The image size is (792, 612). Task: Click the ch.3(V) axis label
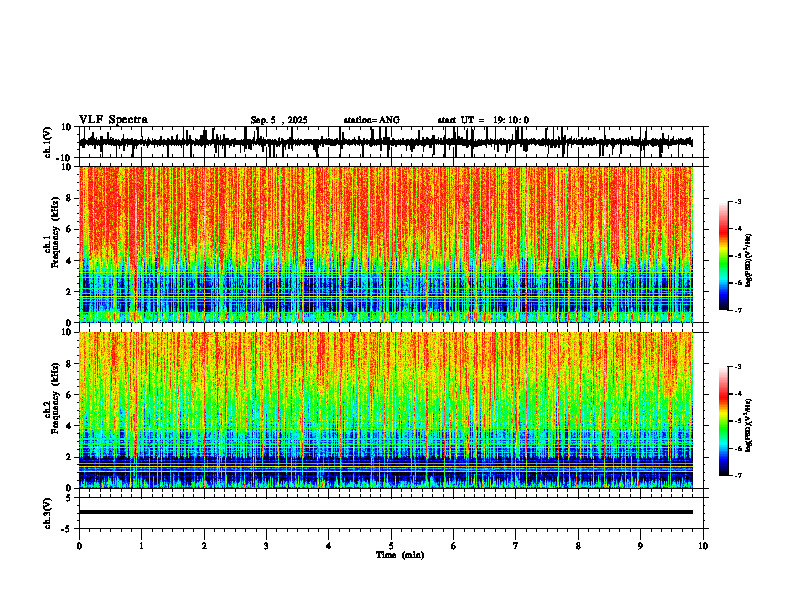(48, 513)
